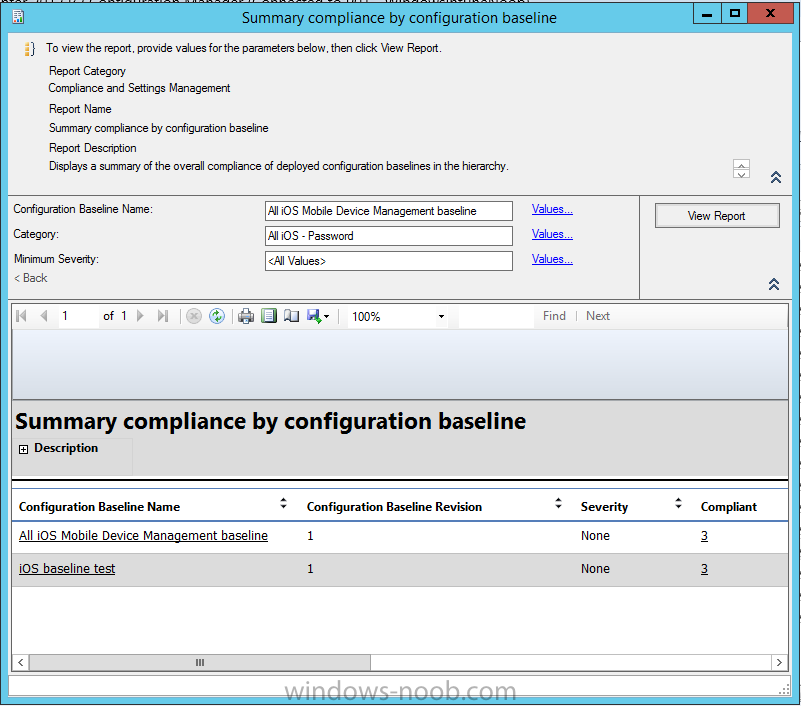Print the report using printer icon
The height and width of the screenshot is (706, 801).
pyautogui.click(x=246, y=316)
